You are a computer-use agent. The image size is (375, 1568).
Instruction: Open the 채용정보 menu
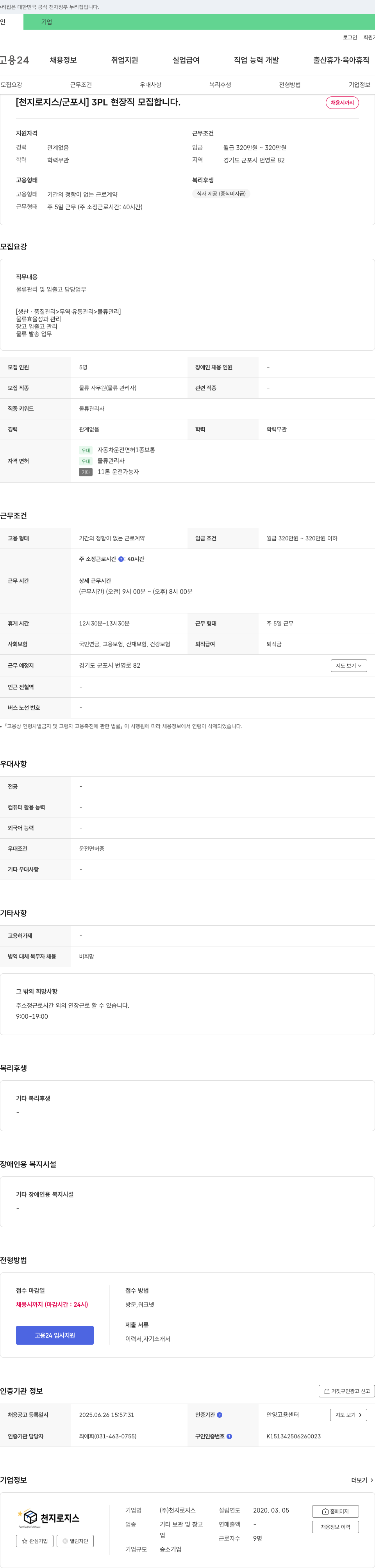(63, 60)
